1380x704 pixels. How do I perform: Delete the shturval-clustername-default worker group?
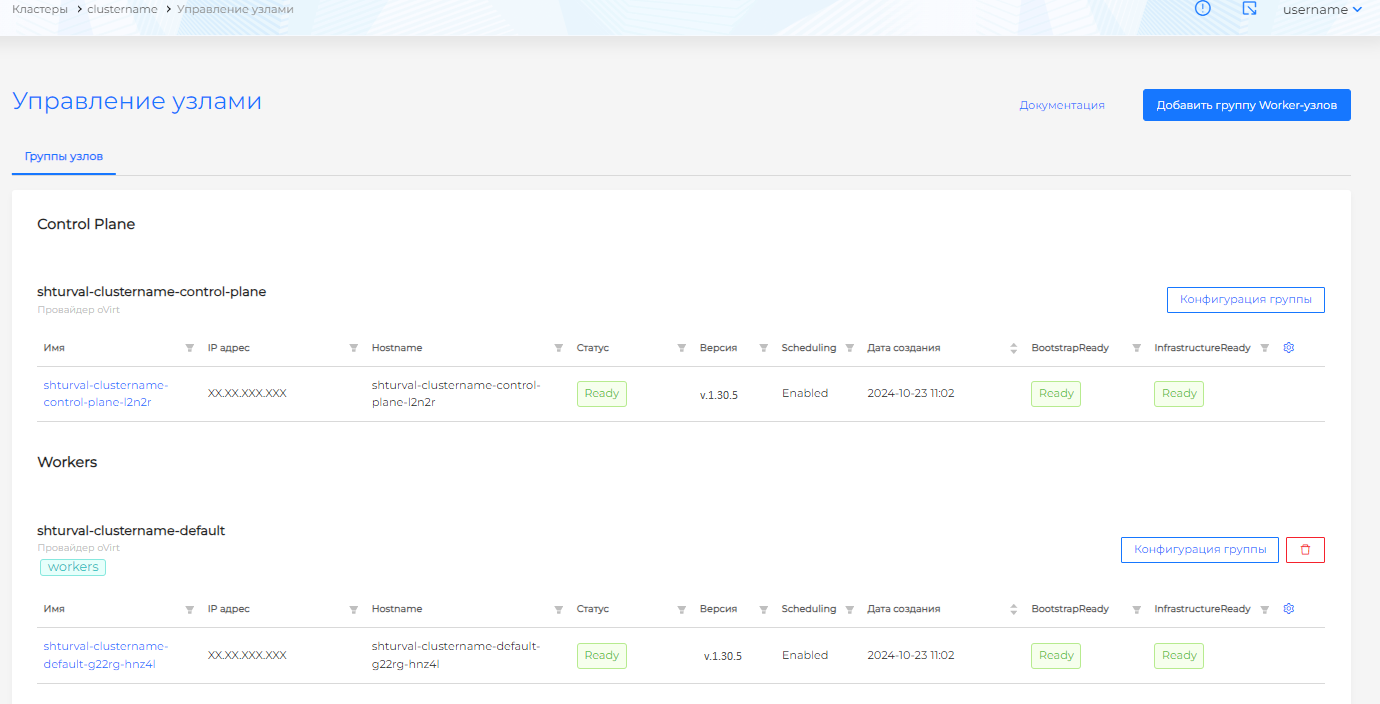click(x=1305, y=549)
